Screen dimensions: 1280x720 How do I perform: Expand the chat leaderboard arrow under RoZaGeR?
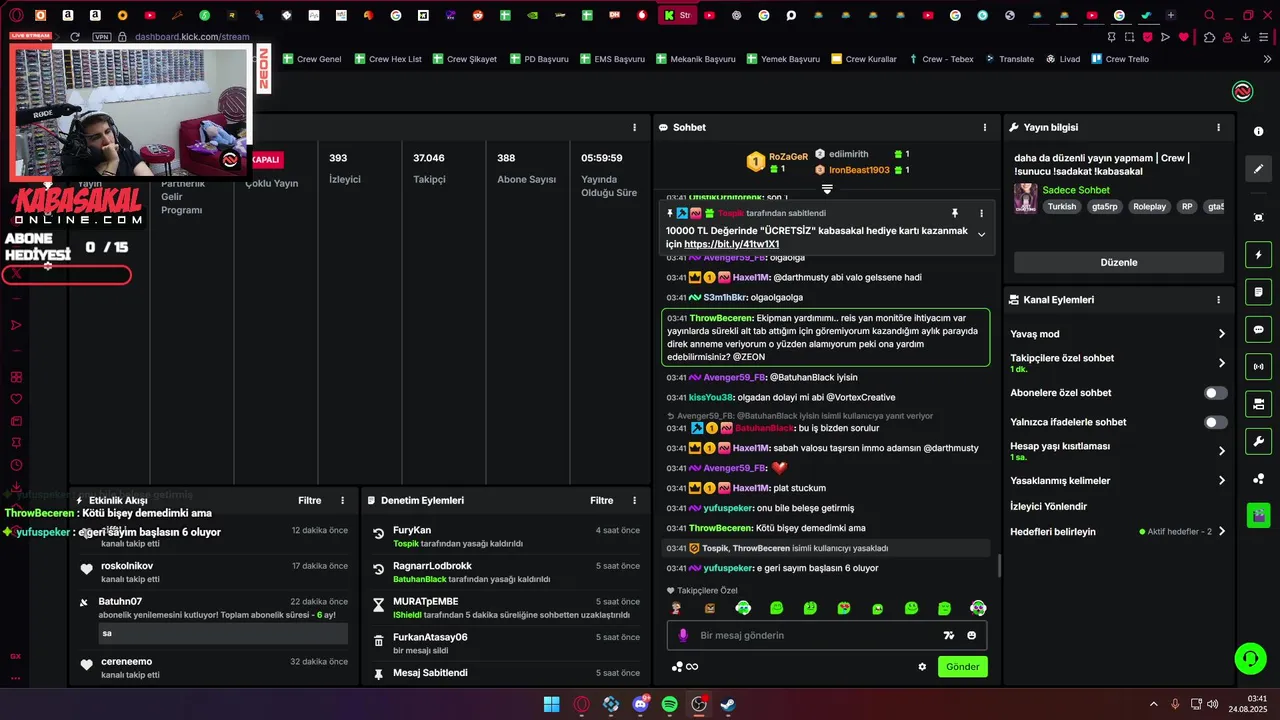pos(827,189)
